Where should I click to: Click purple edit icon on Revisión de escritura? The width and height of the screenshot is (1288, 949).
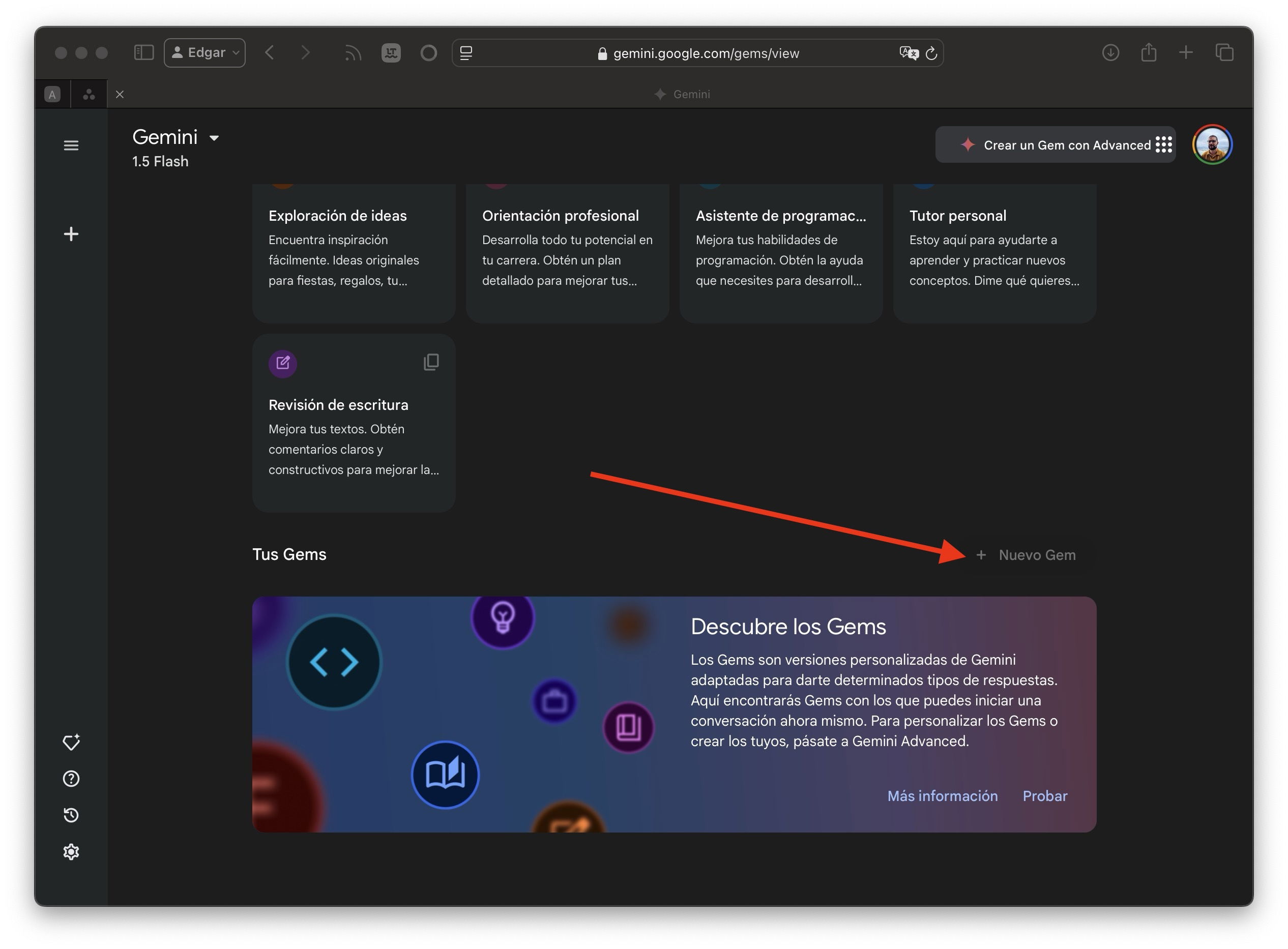click(283, 364)
